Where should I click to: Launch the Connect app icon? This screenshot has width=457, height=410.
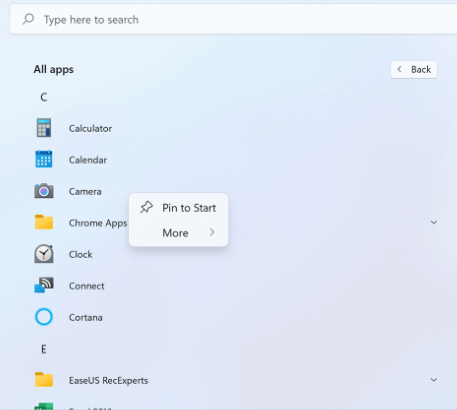pyautogui.click(x=44, y=285)
